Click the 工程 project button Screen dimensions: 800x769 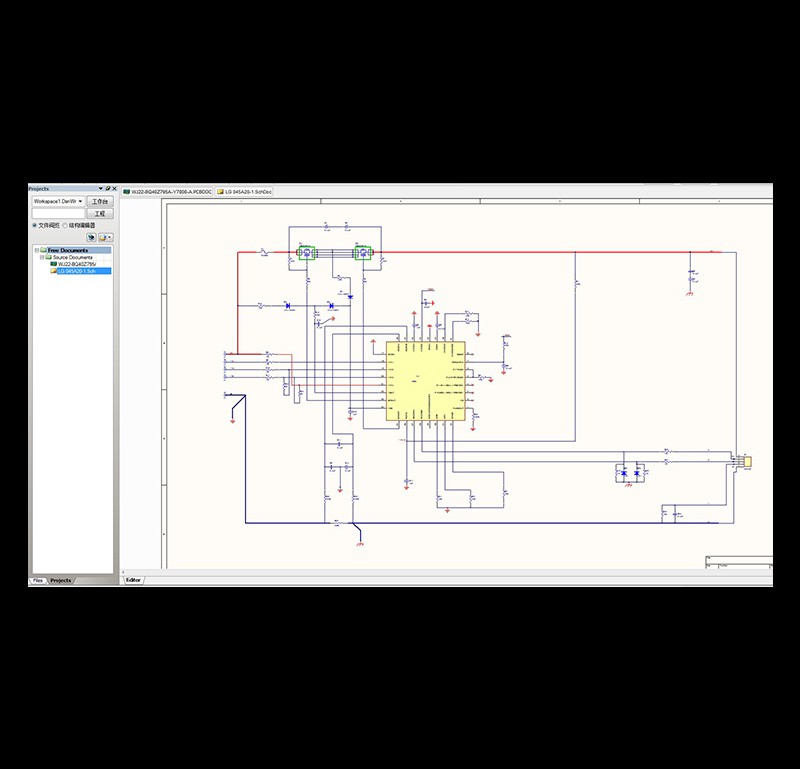pyautogui.click(x=100, y=213)
